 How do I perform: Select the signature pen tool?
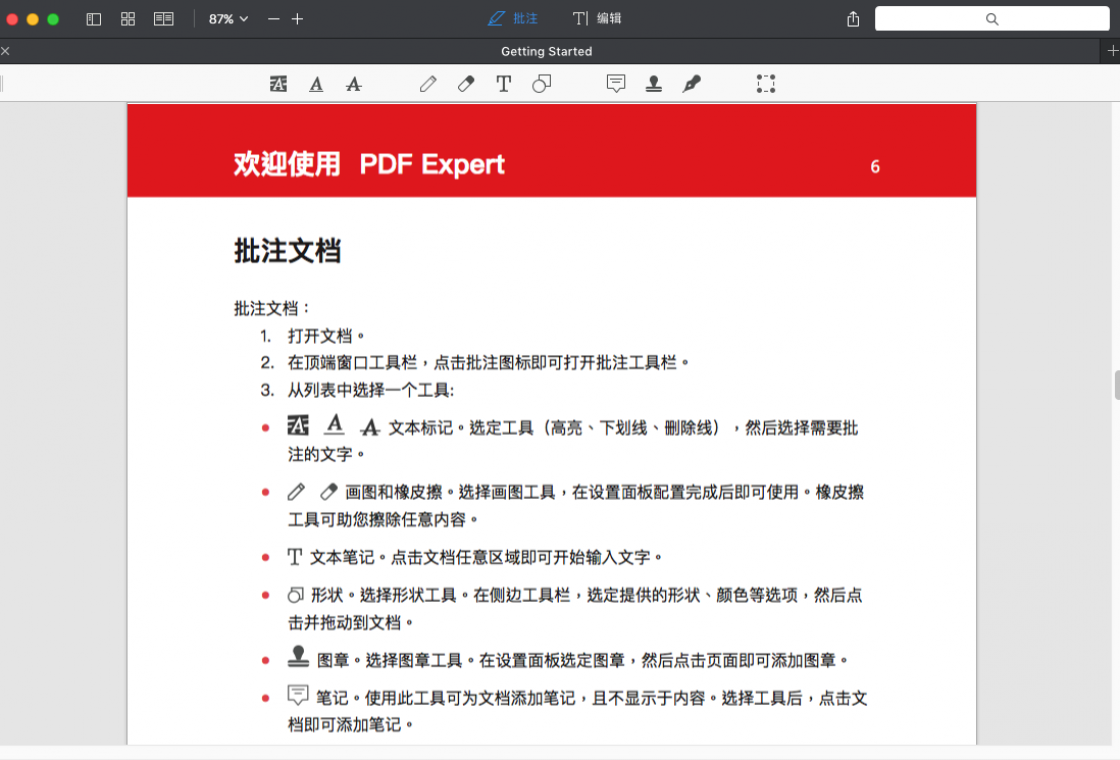click(x=691, y=84)
